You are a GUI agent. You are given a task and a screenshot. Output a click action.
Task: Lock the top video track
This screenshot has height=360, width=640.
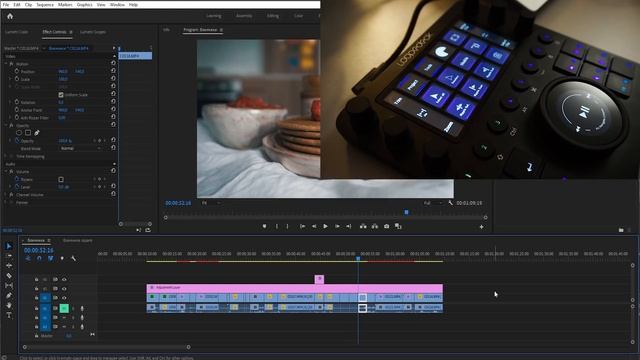(x=36, y=280)
